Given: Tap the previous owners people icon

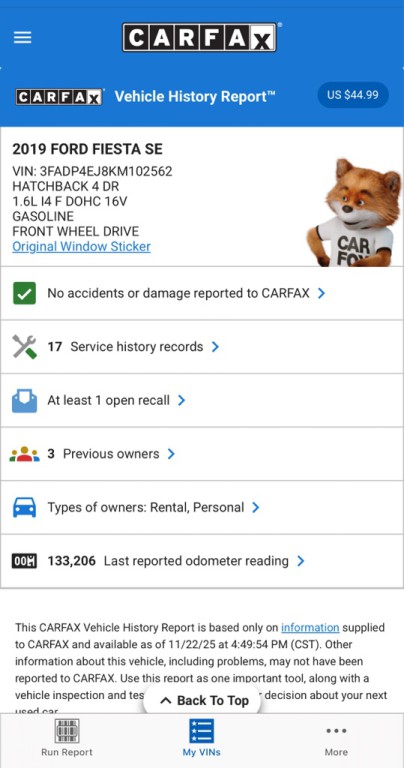Looking at the screenshot, I should (x=24, y=454).
